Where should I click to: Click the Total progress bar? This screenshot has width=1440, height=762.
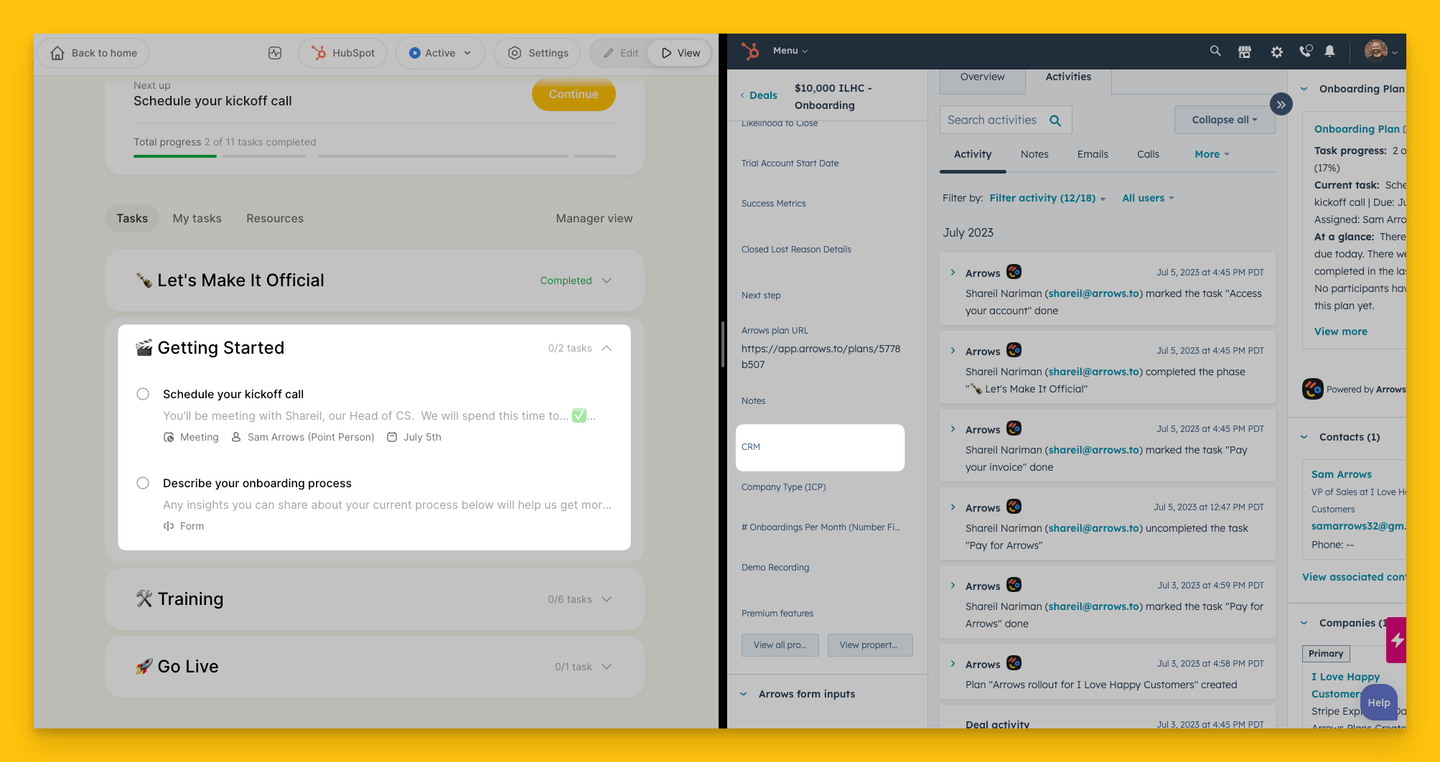[375, 156]
